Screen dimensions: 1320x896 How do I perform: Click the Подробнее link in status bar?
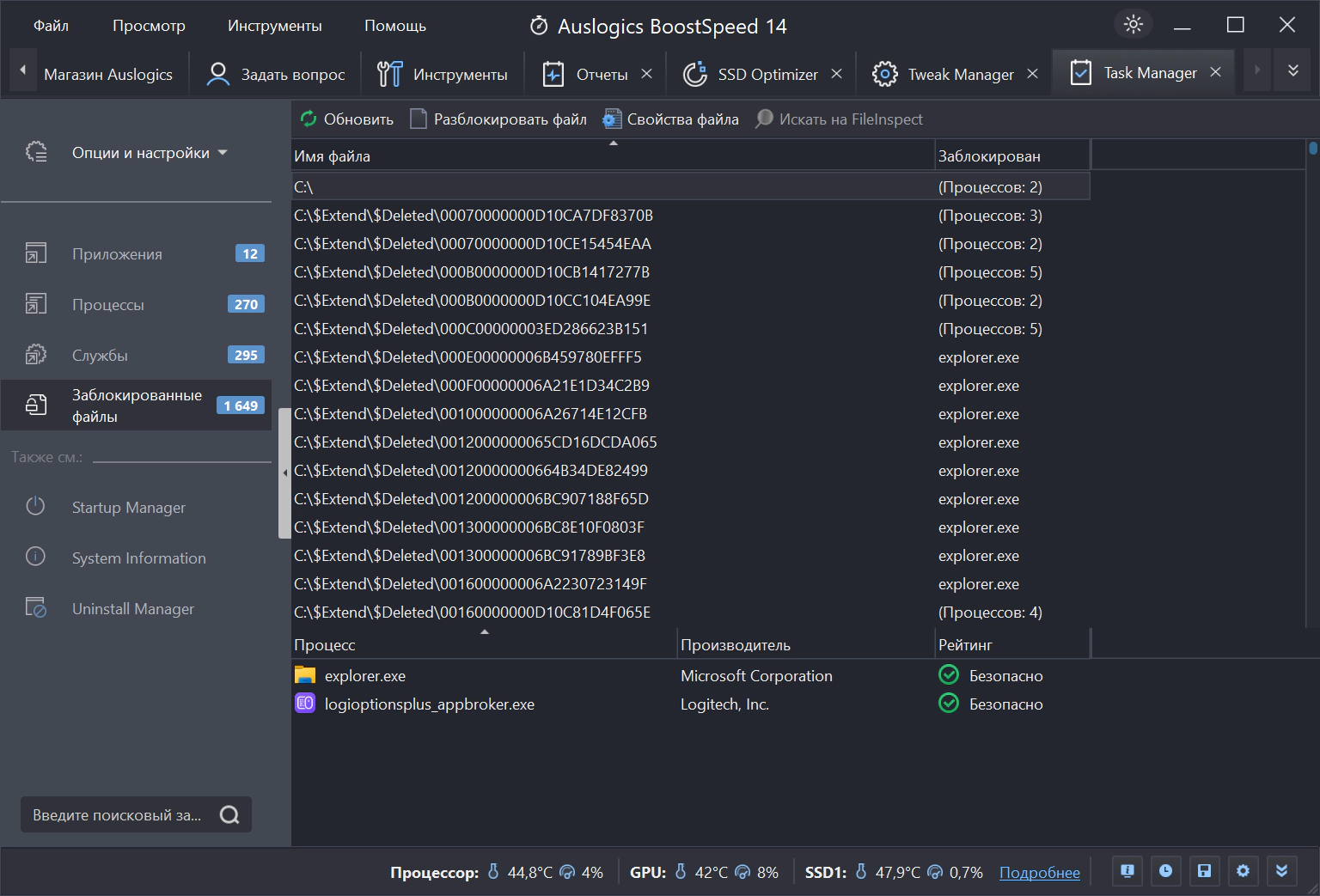[x=1040, y=873]
